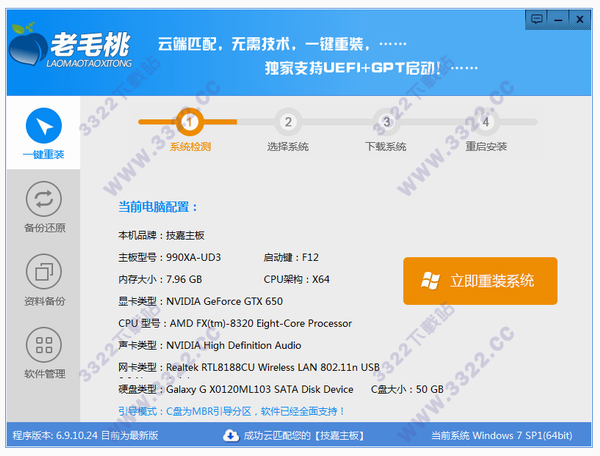This screenshot has height=456, width=600.
Task: Select step 1 系统检测 circle
Action: click(x=189, y=122)
